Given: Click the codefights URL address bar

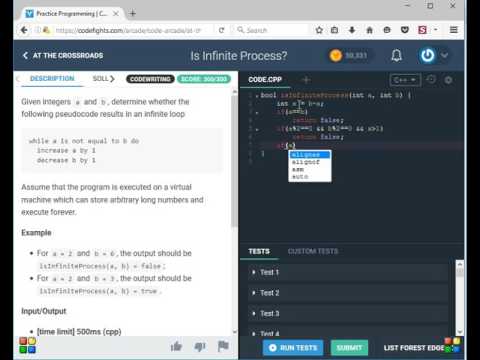Looking at the screenshot, I should coord(128,30).
